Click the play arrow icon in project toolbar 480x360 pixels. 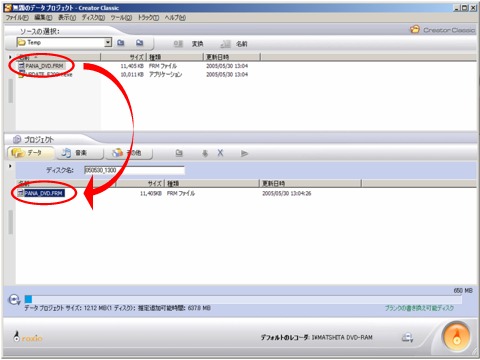(244, 153)
